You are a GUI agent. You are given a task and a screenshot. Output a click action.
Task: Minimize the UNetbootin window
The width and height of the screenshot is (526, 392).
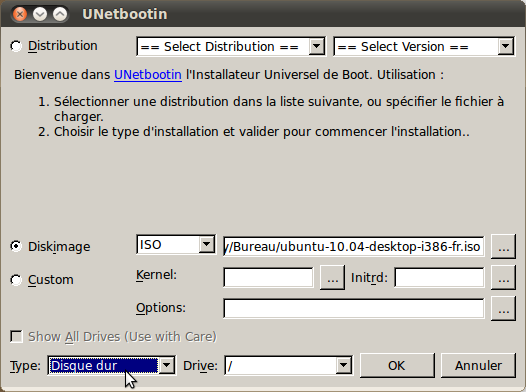[40, 14]
